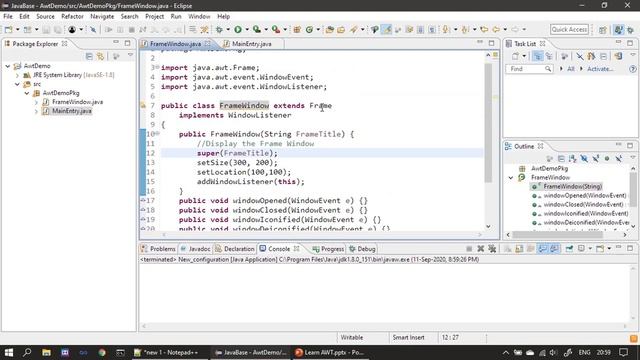Switch to the Debug perspective icon
The height and width of the screenshot is (360, 640).
tap(631, 30)
